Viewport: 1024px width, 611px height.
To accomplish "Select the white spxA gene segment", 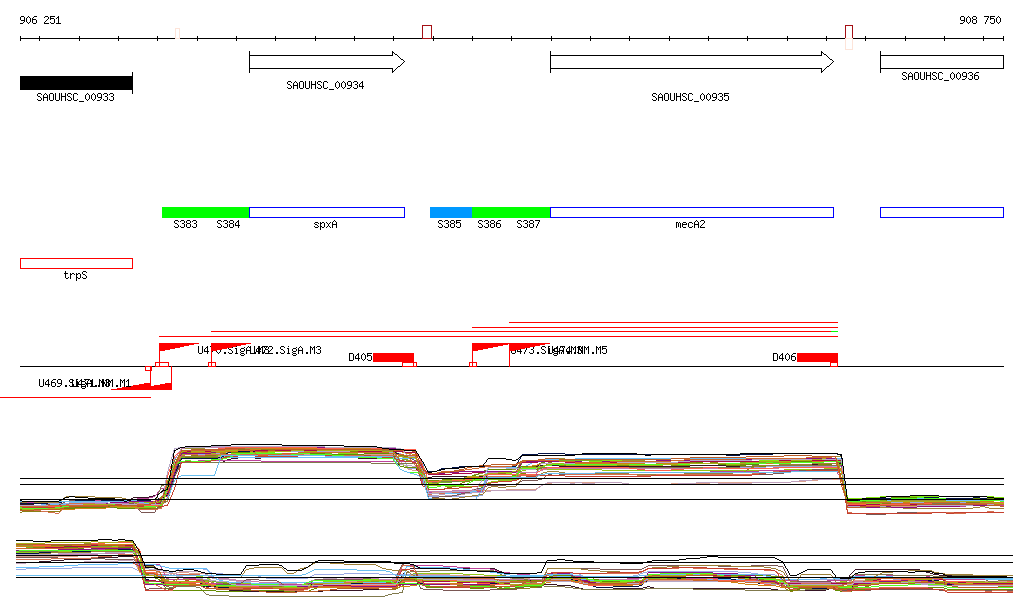I will pyautogui.click(x=327, y=212).
